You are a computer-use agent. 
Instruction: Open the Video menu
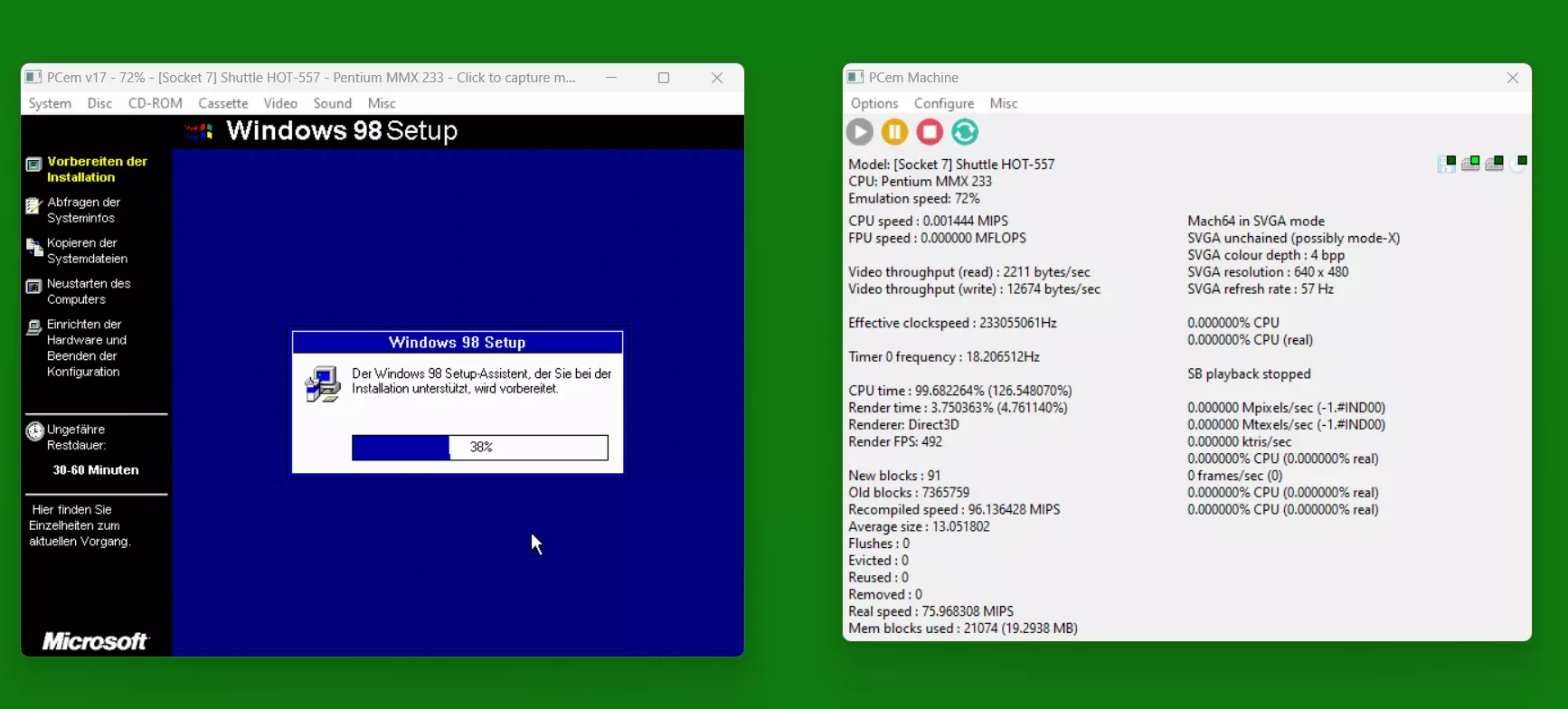pyautogui.click(x=280, y=103)
